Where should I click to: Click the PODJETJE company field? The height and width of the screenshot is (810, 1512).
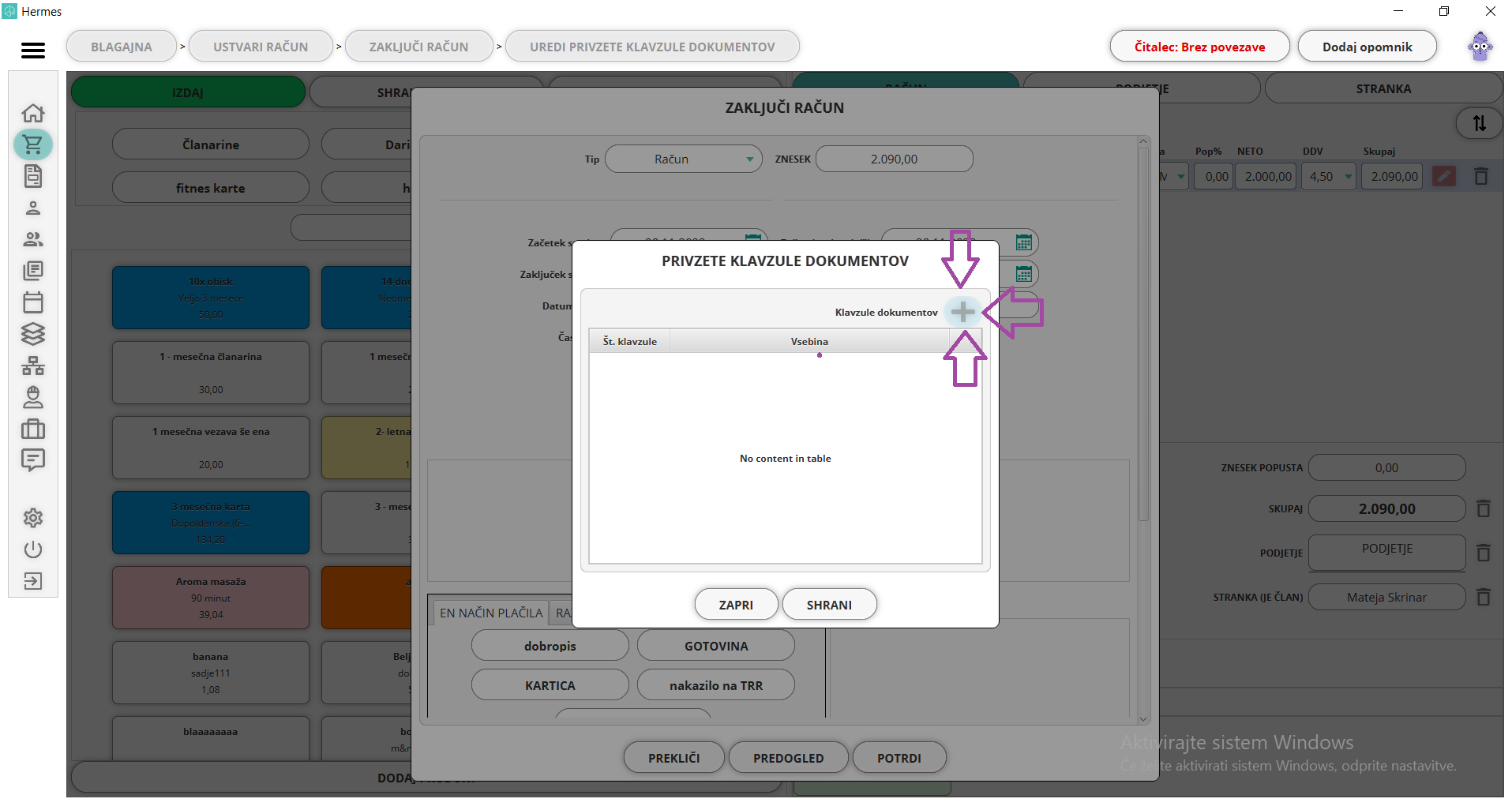(x=1386, y=553)
